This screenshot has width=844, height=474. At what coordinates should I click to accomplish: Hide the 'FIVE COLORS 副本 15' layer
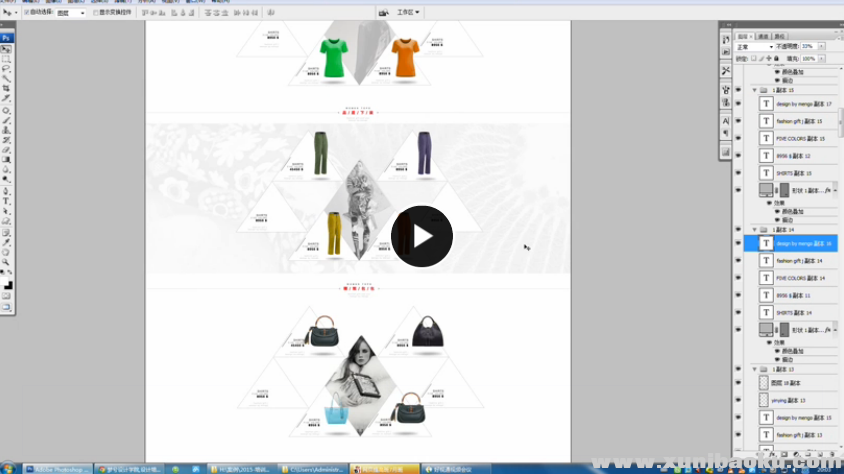738,139
